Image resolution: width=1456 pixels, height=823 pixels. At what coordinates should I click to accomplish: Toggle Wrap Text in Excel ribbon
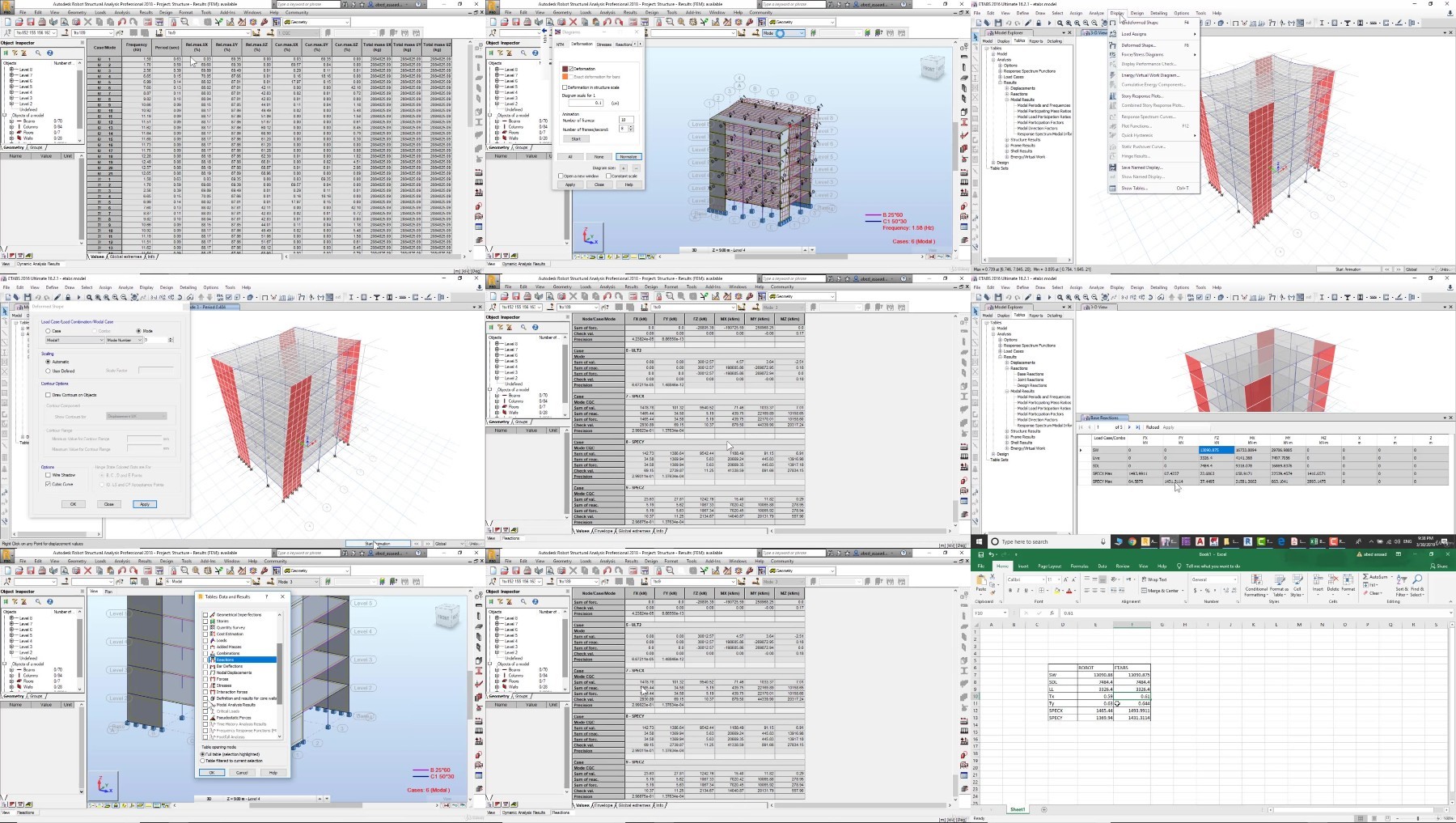1153,579
